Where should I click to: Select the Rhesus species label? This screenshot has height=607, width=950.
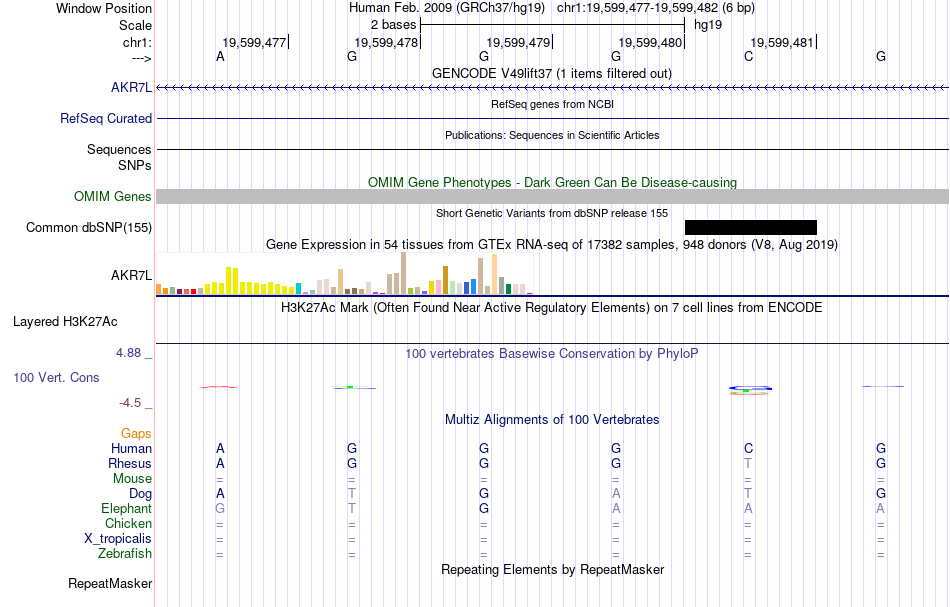130,464
